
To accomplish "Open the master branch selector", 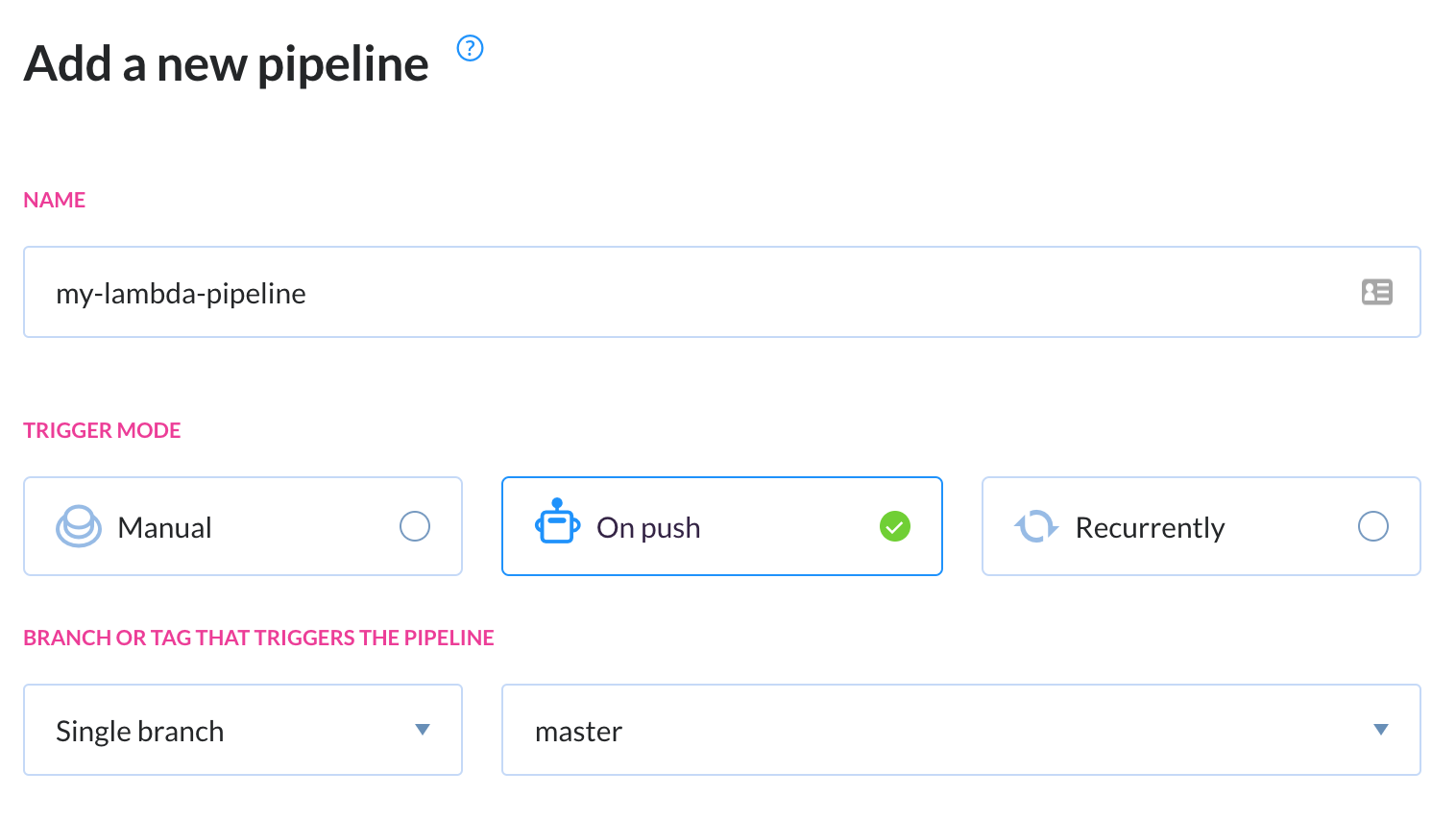I will coord(961,730).
